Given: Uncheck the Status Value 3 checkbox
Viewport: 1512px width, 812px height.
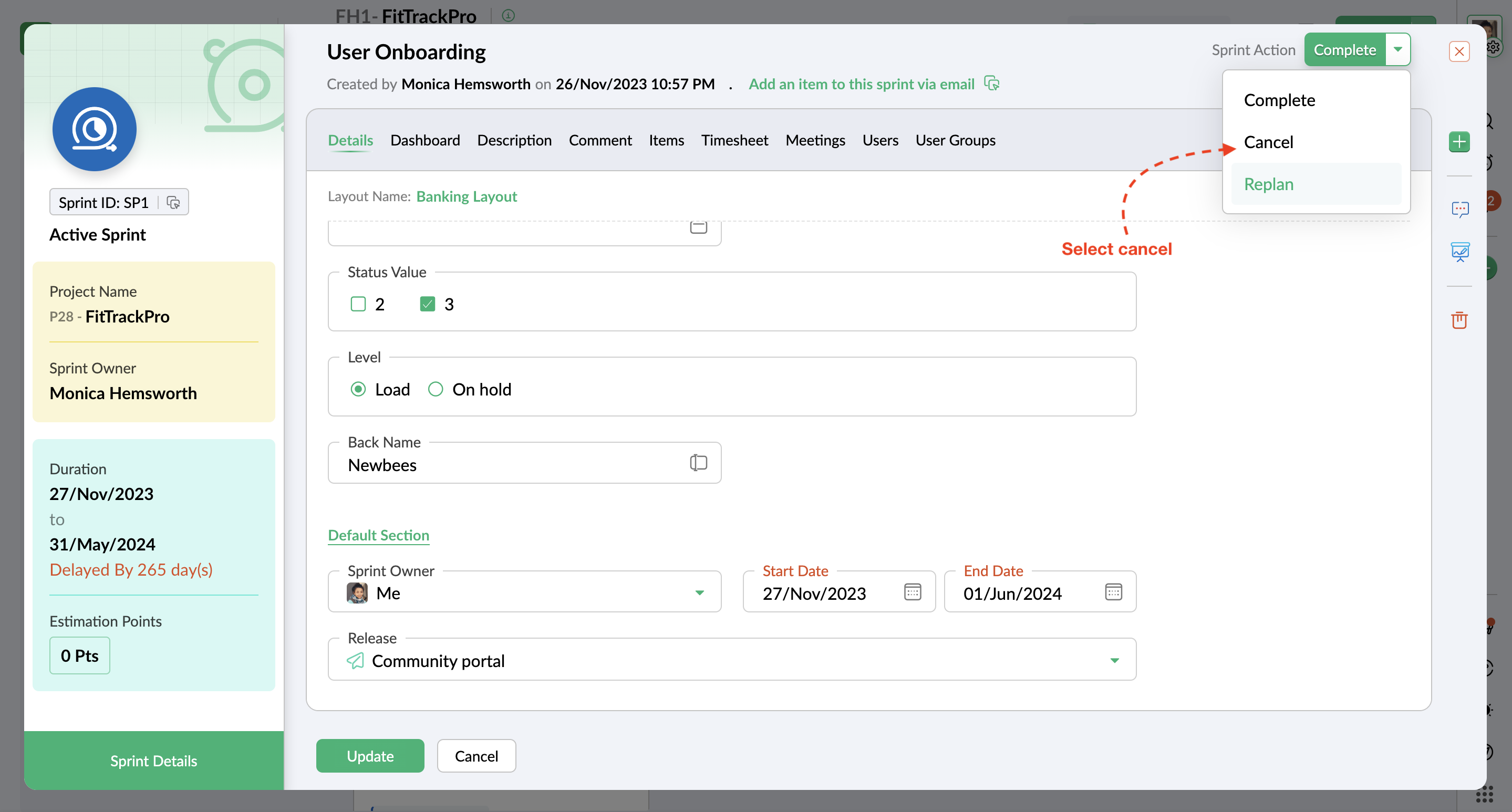Looking at the screenshot, I should point(427,304).
